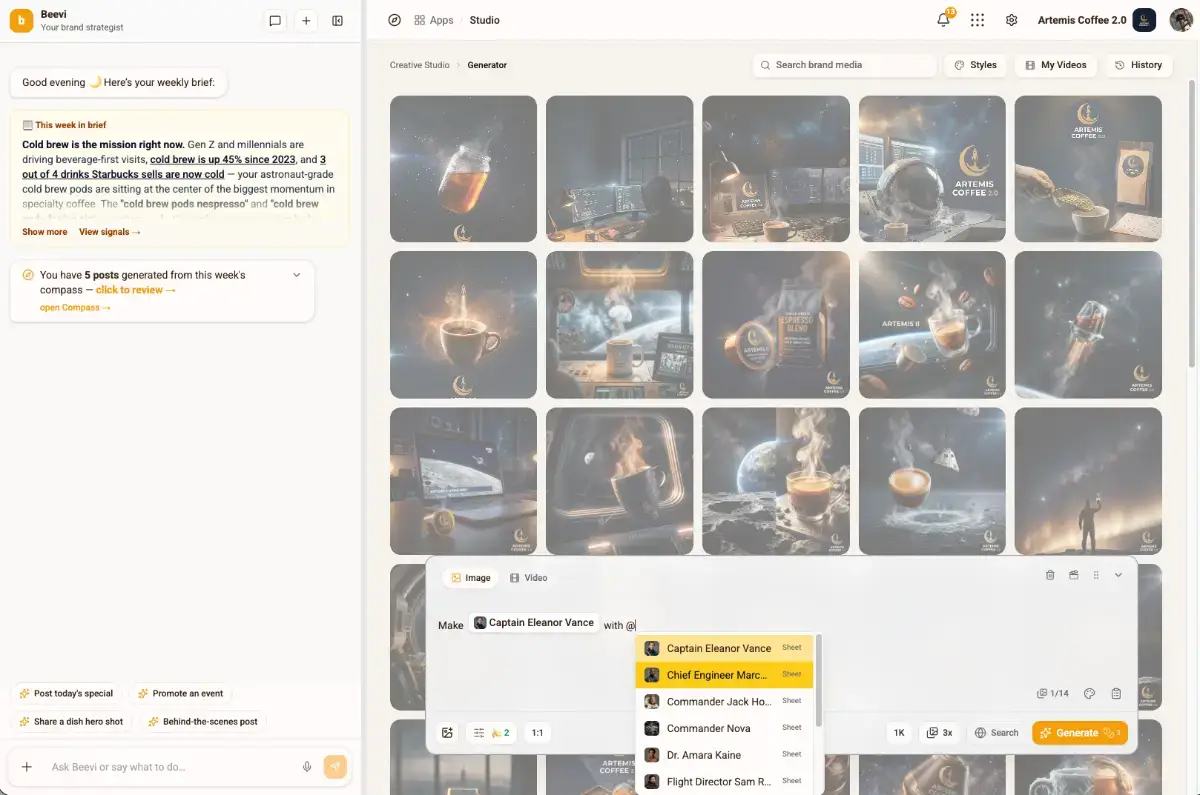Viewport: 1200px width, 795px height.
Task: Open the chat conversations icon in Beevi header
Action: coord(275,20)
